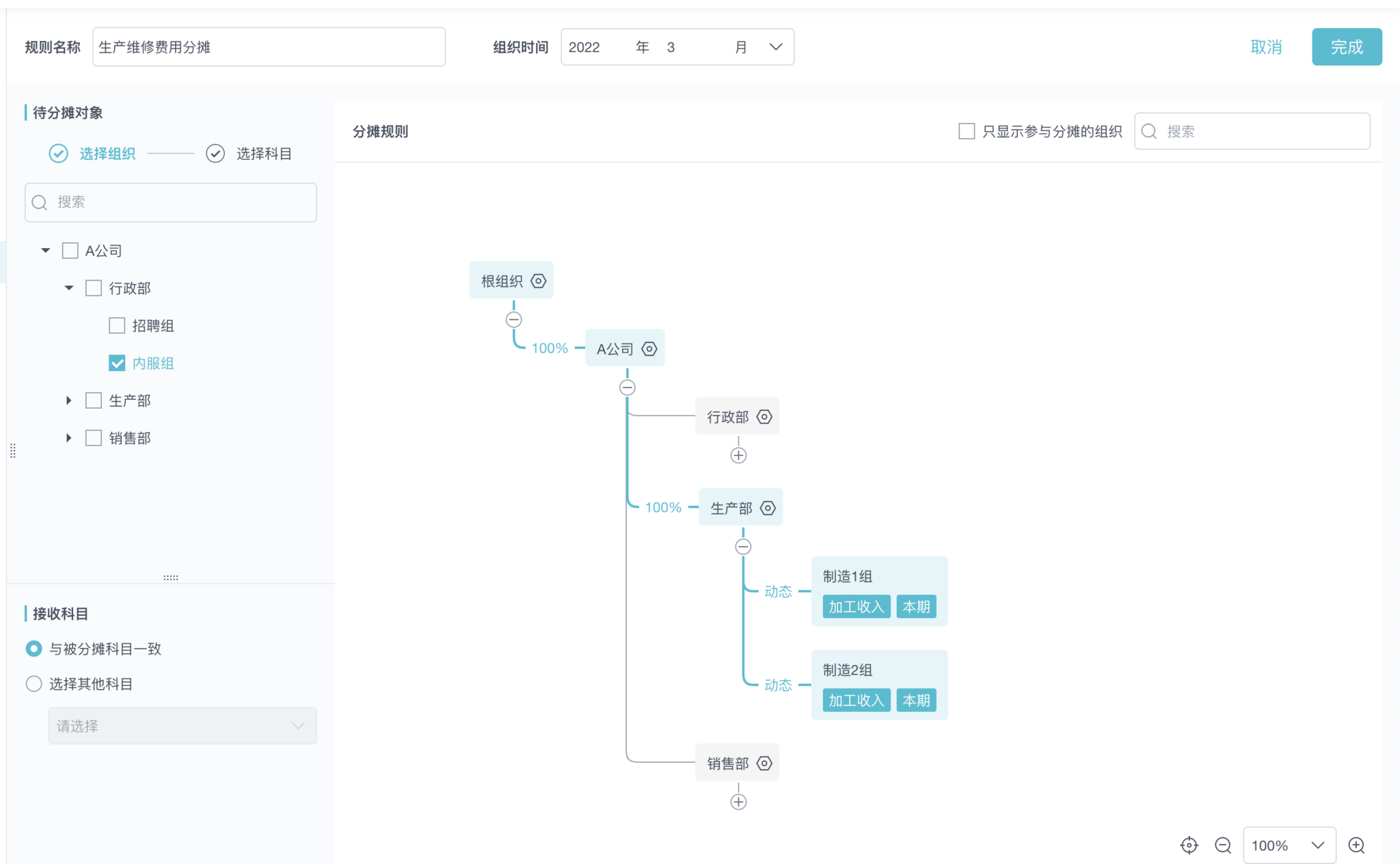Uncheck the 内服组 checkbox
1400x864 pixels.
point(117,363)
